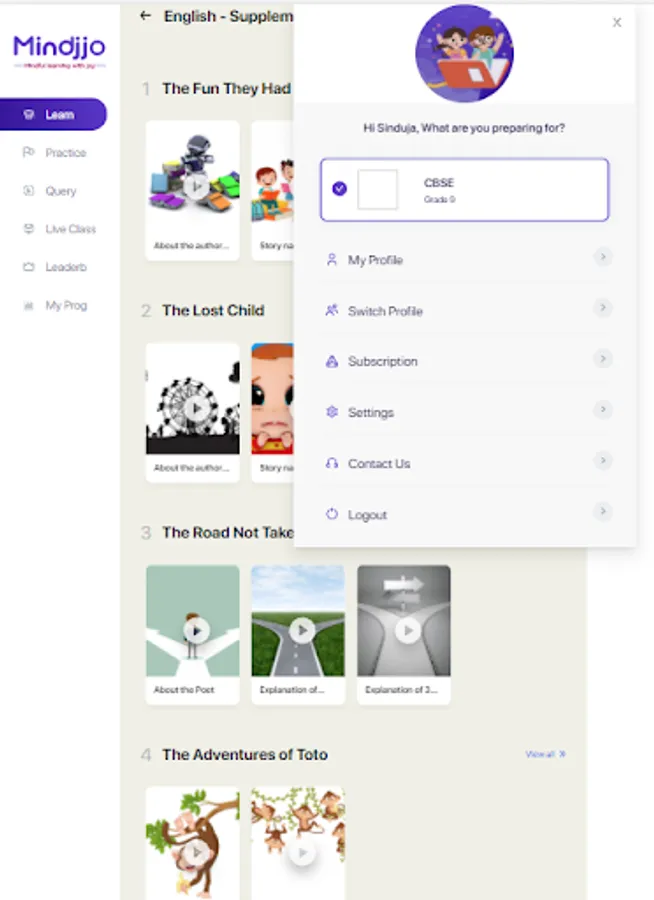Select the CBSE Grade 9 checkmark
Screen dimensions: 654x900
click(339, 188)
